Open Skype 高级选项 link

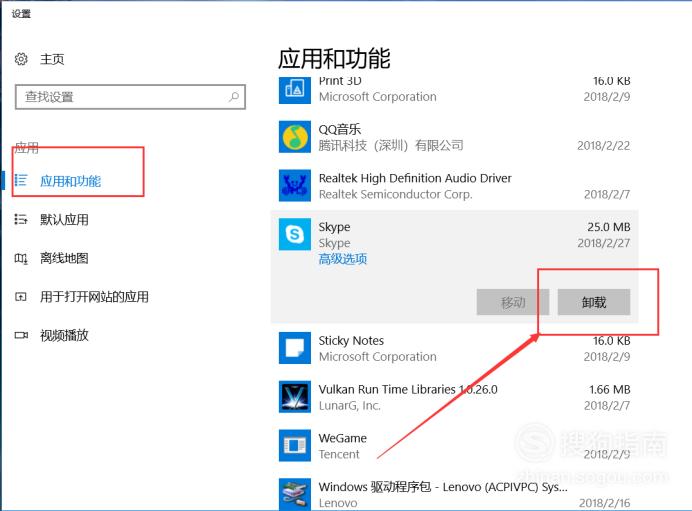[x=343, y=259]
